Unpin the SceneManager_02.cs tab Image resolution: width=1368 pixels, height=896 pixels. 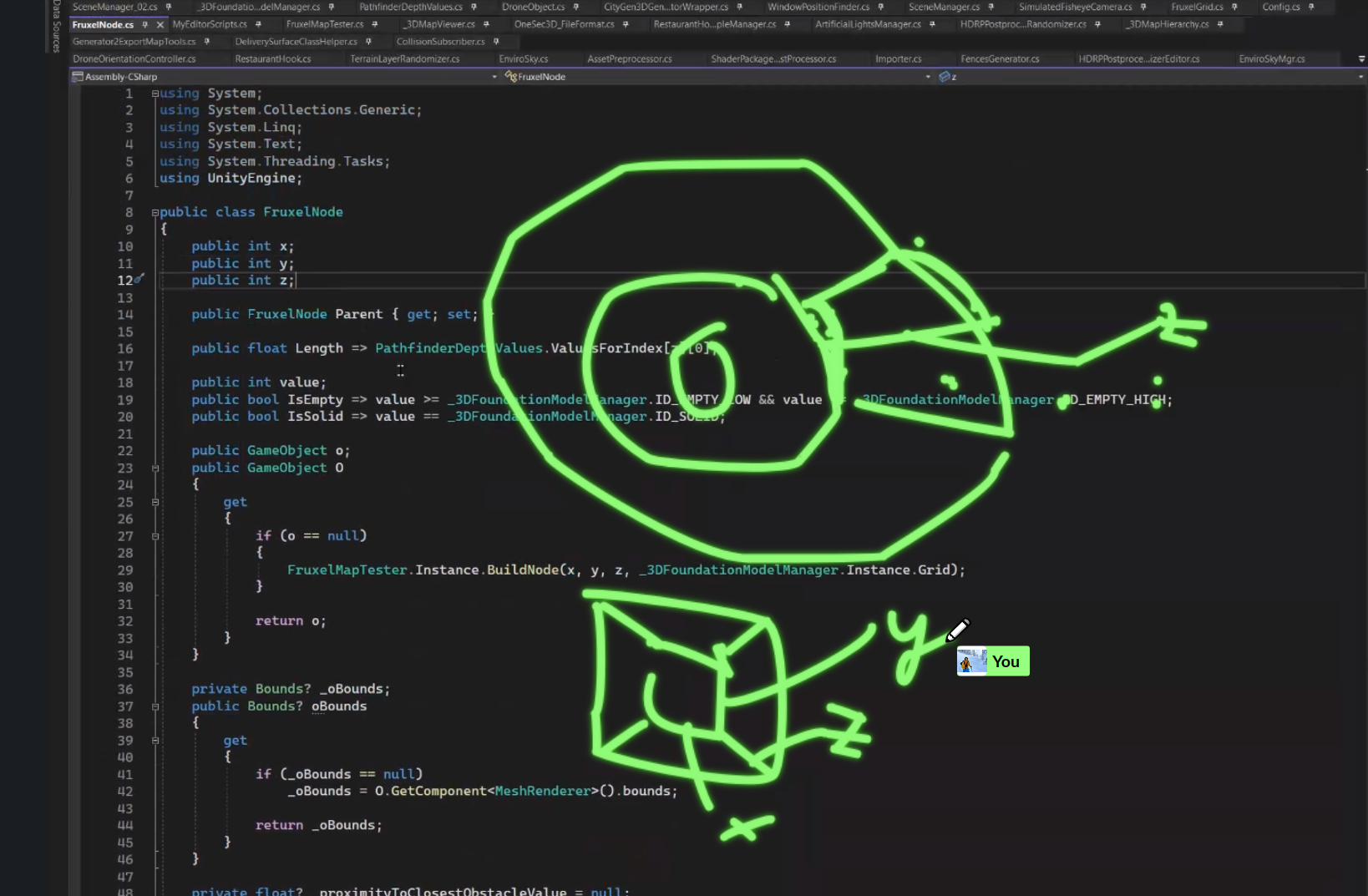click(169, 7)
